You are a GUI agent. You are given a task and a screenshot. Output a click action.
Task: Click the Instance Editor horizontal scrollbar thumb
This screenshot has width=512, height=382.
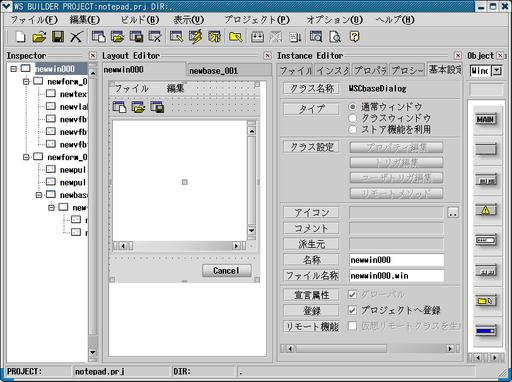point(341,349)
